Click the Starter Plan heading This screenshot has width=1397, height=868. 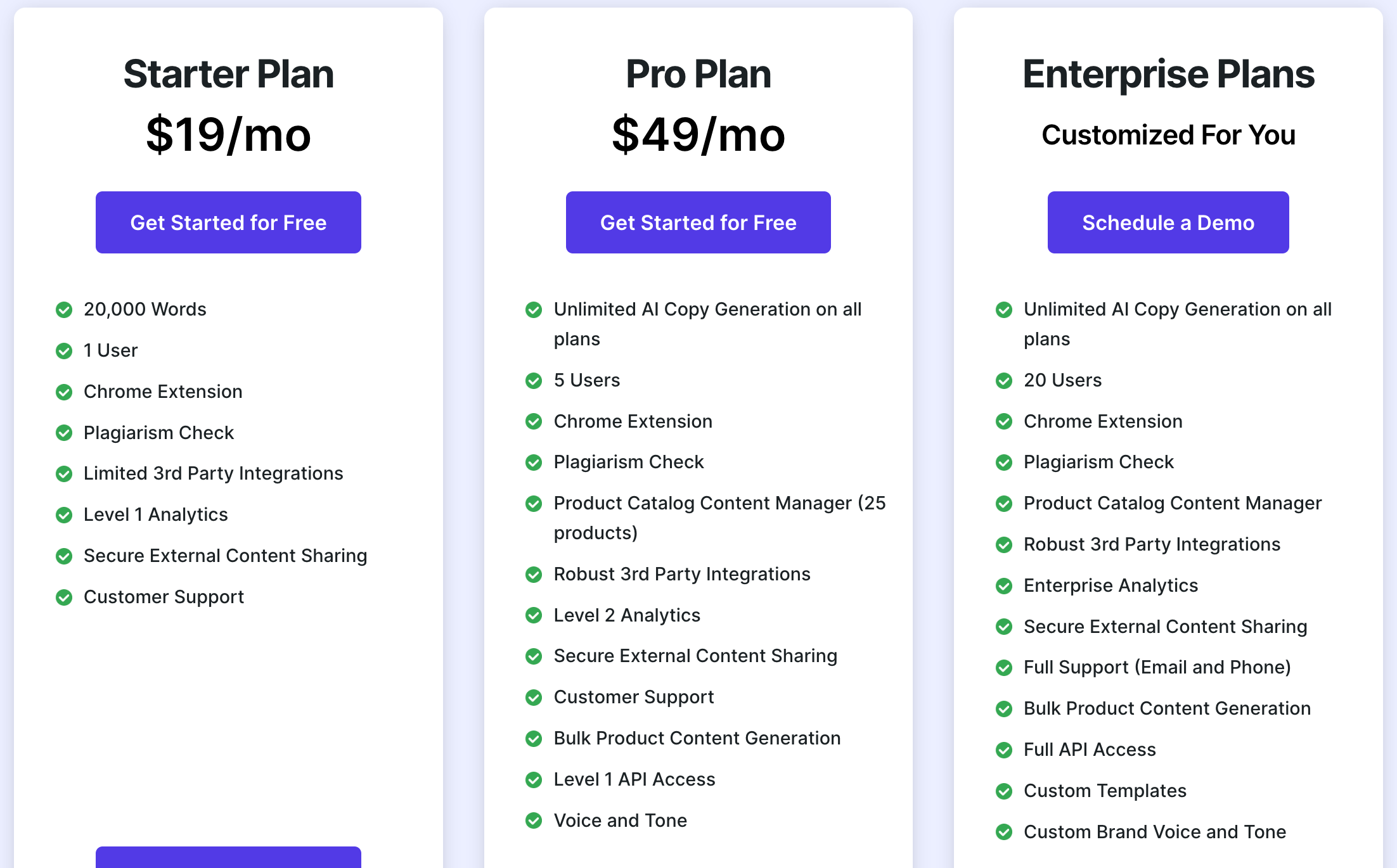228,74
